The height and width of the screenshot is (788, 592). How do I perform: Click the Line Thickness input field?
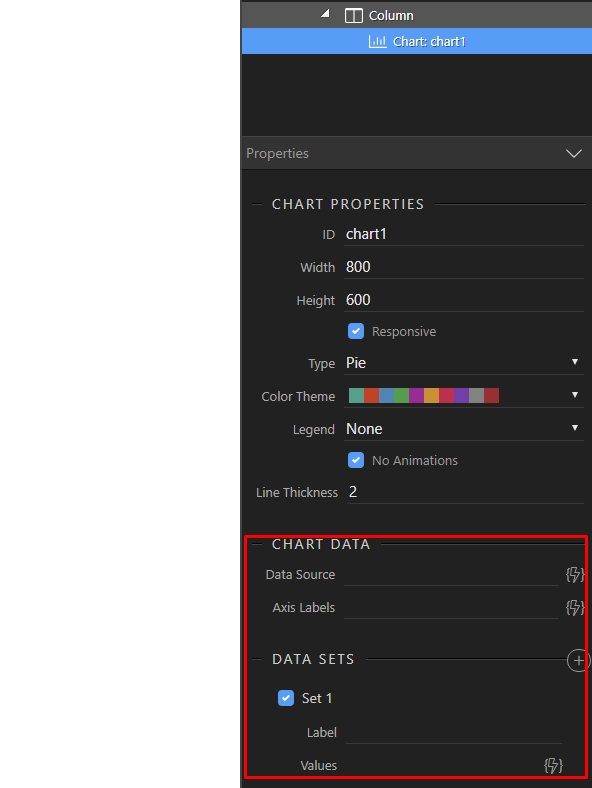[x=465, y=492]
